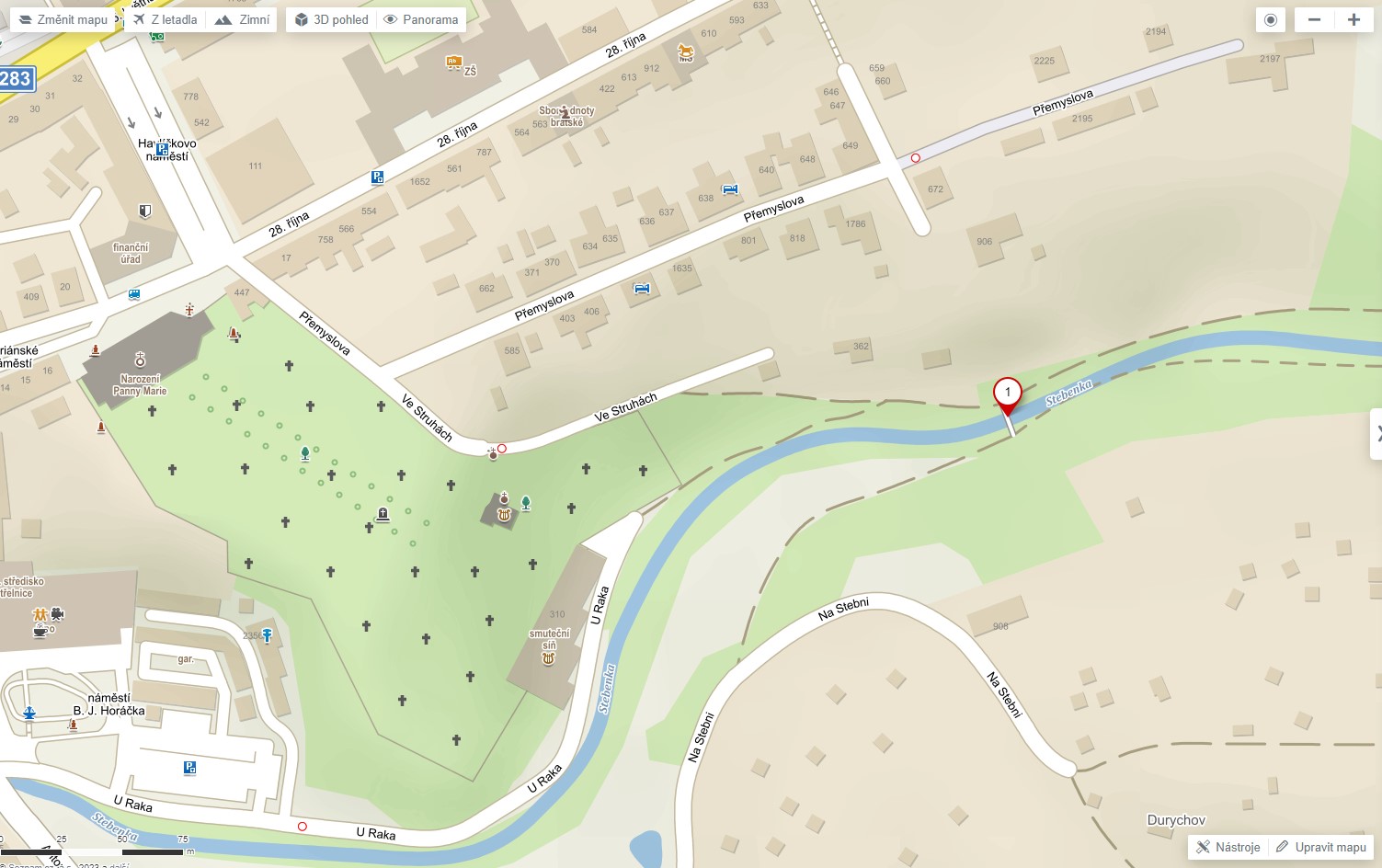Open the Nástroje tools menu
This screenshot has height=868, width=1382.
coord(1228,847)
